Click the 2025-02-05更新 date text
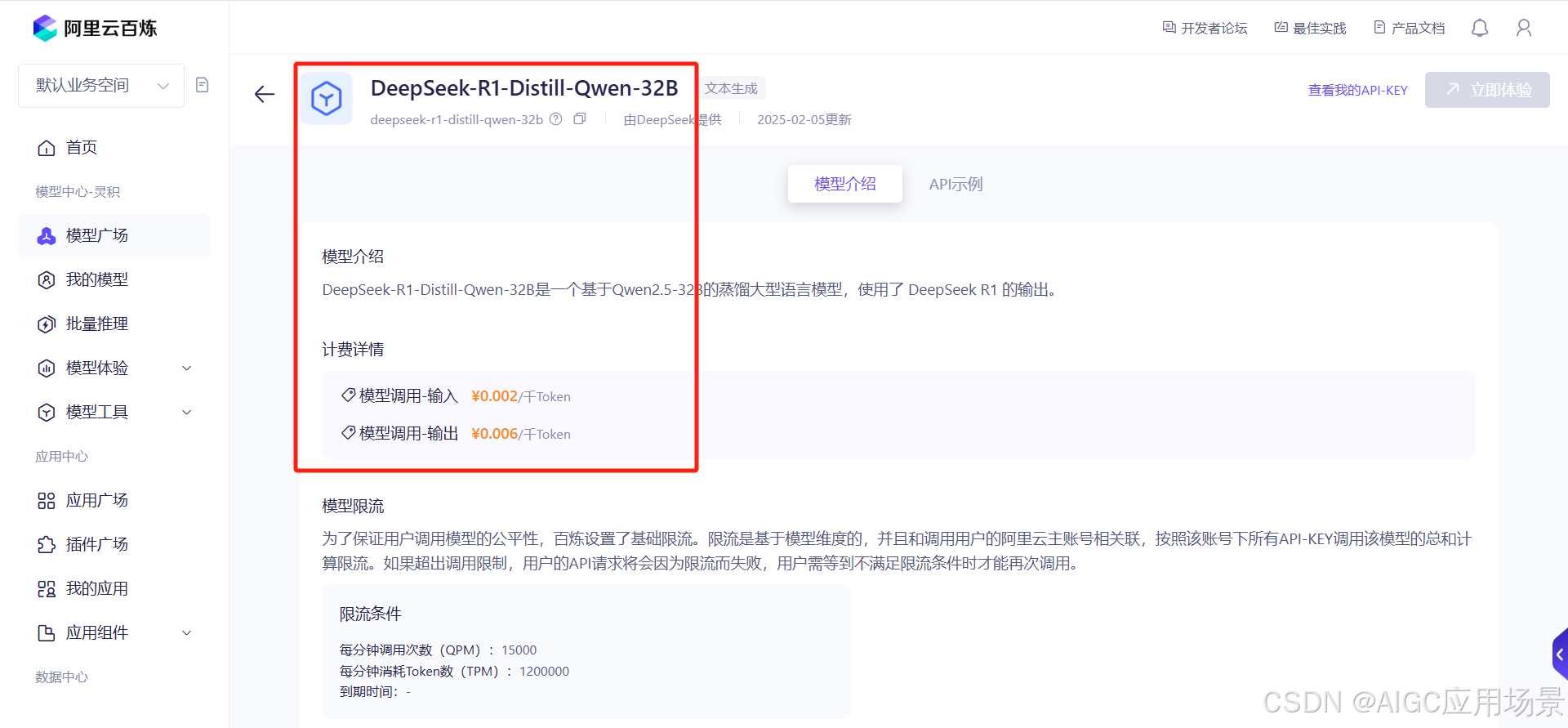 804,120
